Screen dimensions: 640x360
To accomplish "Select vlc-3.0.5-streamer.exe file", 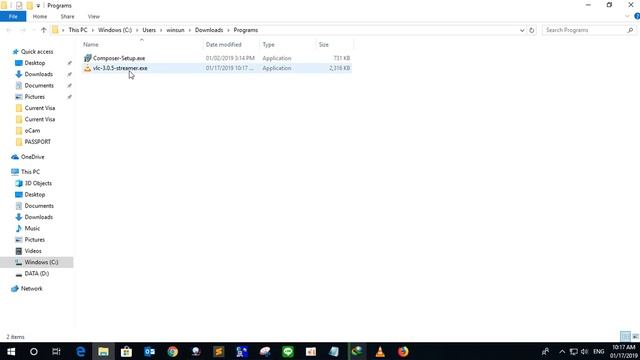I will click(x=216, y=68).
